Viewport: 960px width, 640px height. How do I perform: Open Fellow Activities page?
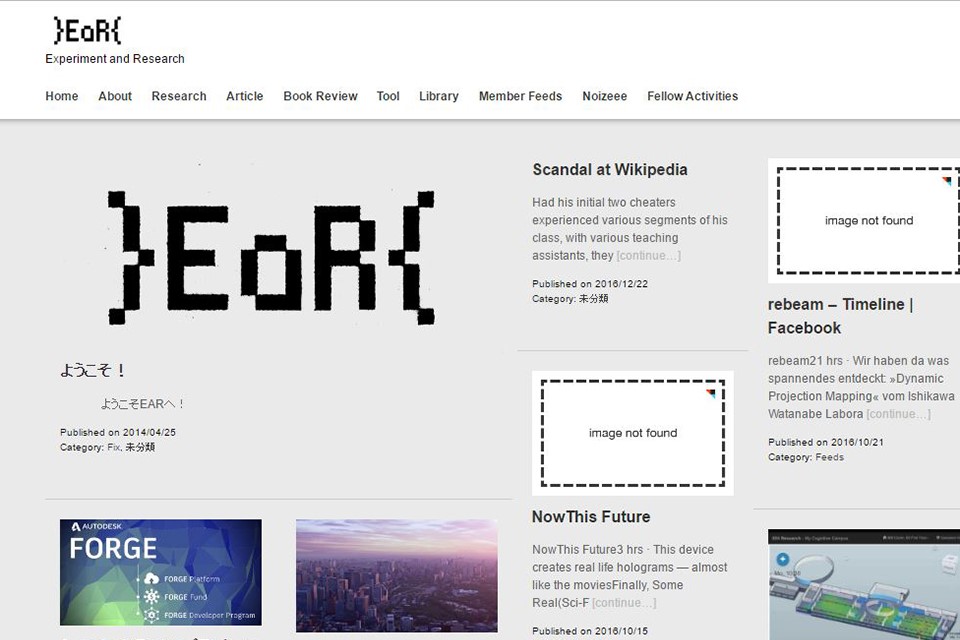pos(692,96)
